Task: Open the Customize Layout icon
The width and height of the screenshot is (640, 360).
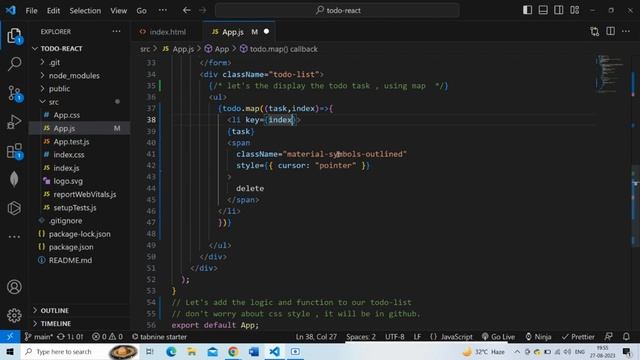Action: [575, 10]
